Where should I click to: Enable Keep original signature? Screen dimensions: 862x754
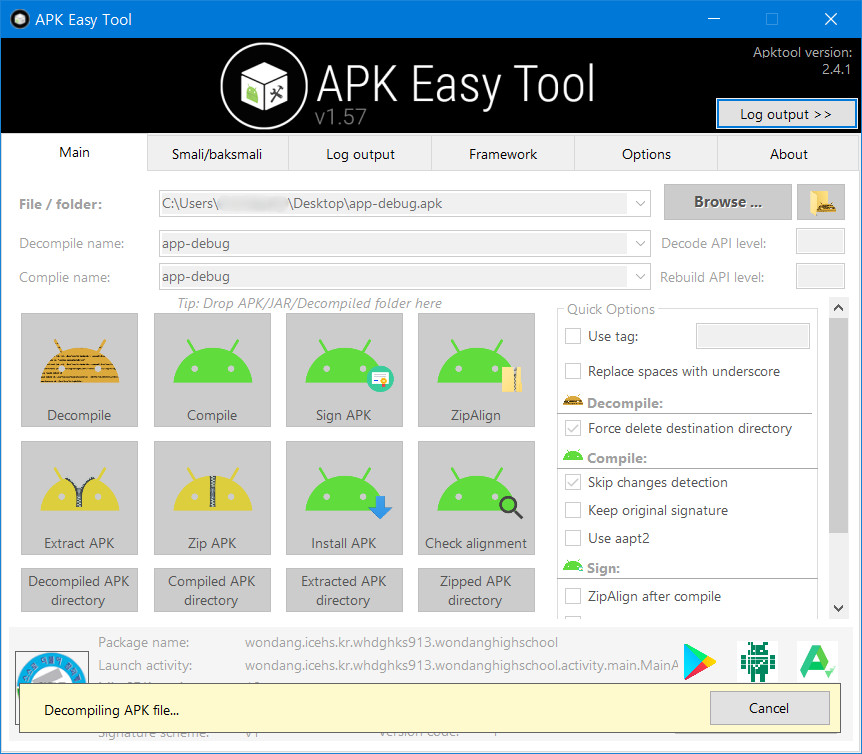573,510
